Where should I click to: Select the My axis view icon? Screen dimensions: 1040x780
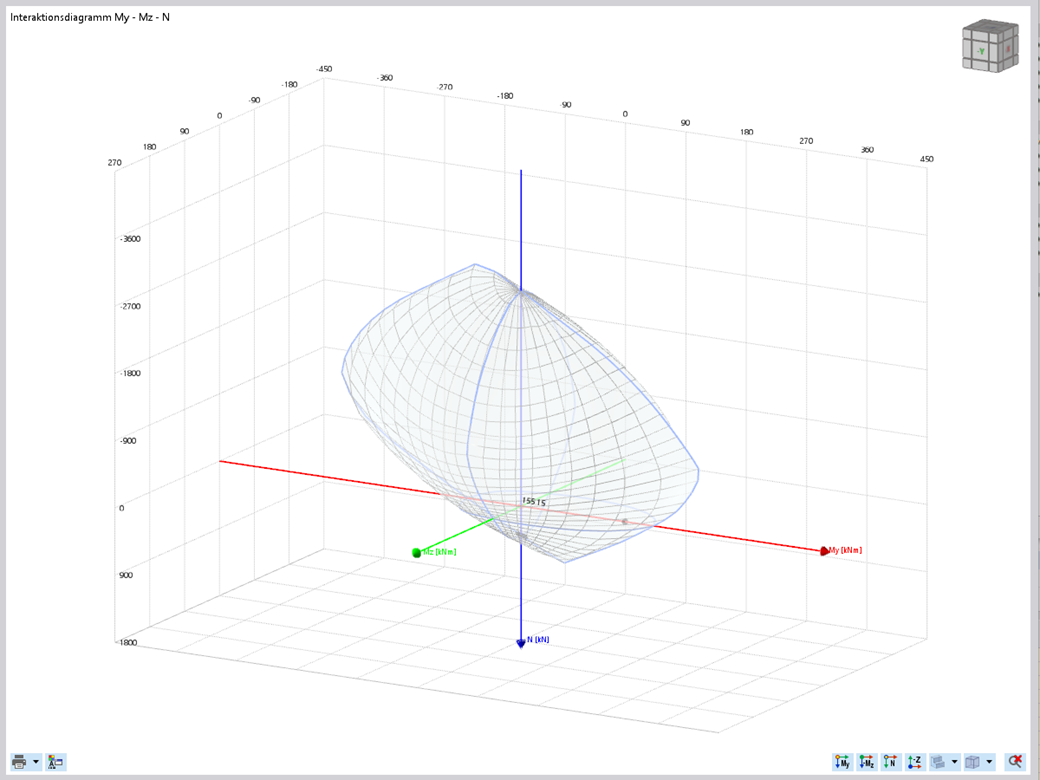843,761
